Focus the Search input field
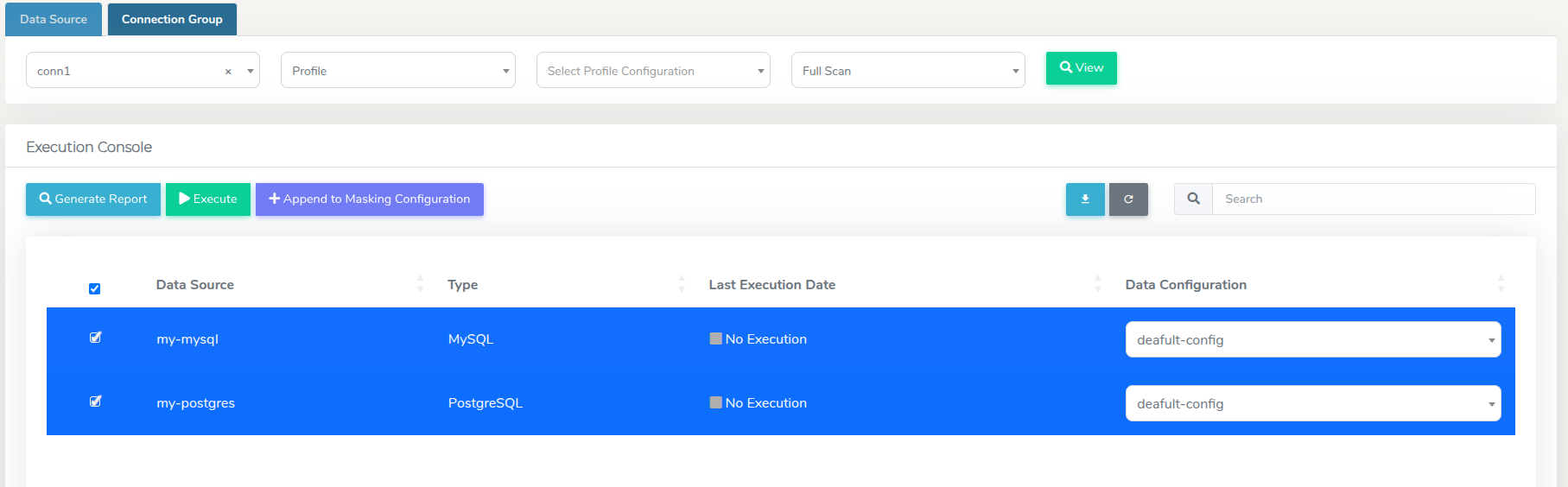The height and width of the screenshot is (487, 1568). (x=1373, y=199)
